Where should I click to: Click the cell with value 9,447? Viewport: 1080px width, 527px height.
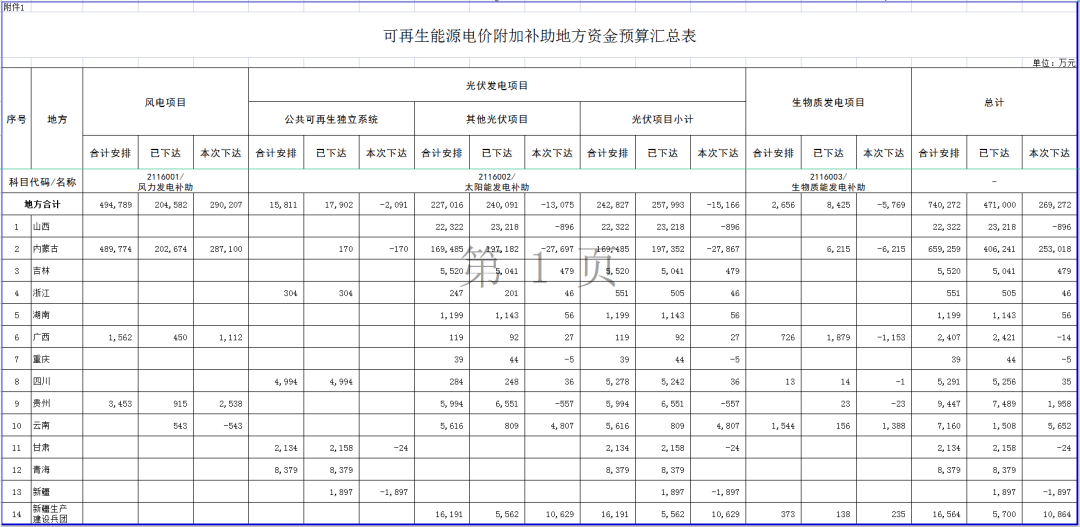(939, 403)
